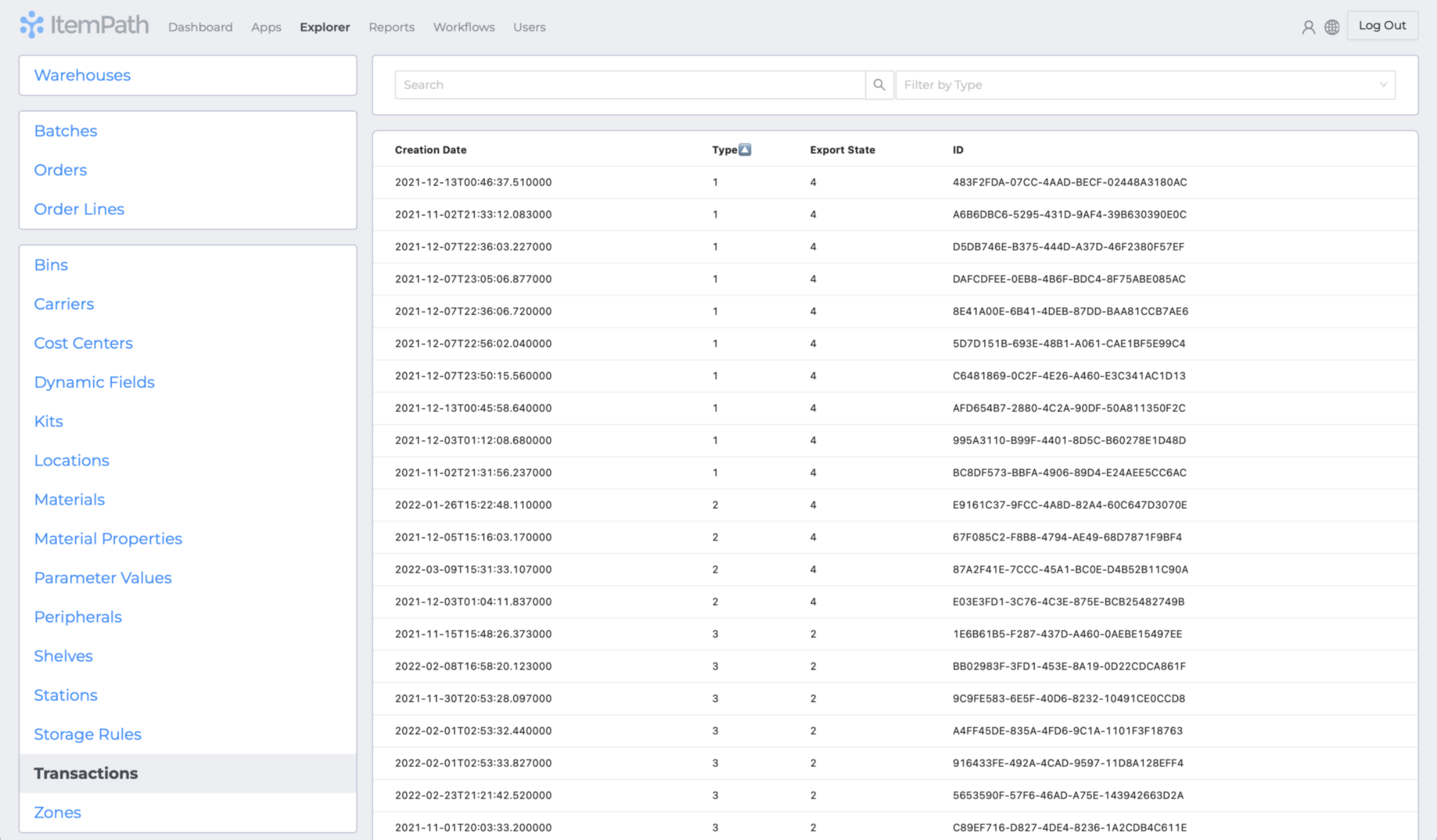Select the Zones sidebar item

pyautogui.click(x=57, y=811)
